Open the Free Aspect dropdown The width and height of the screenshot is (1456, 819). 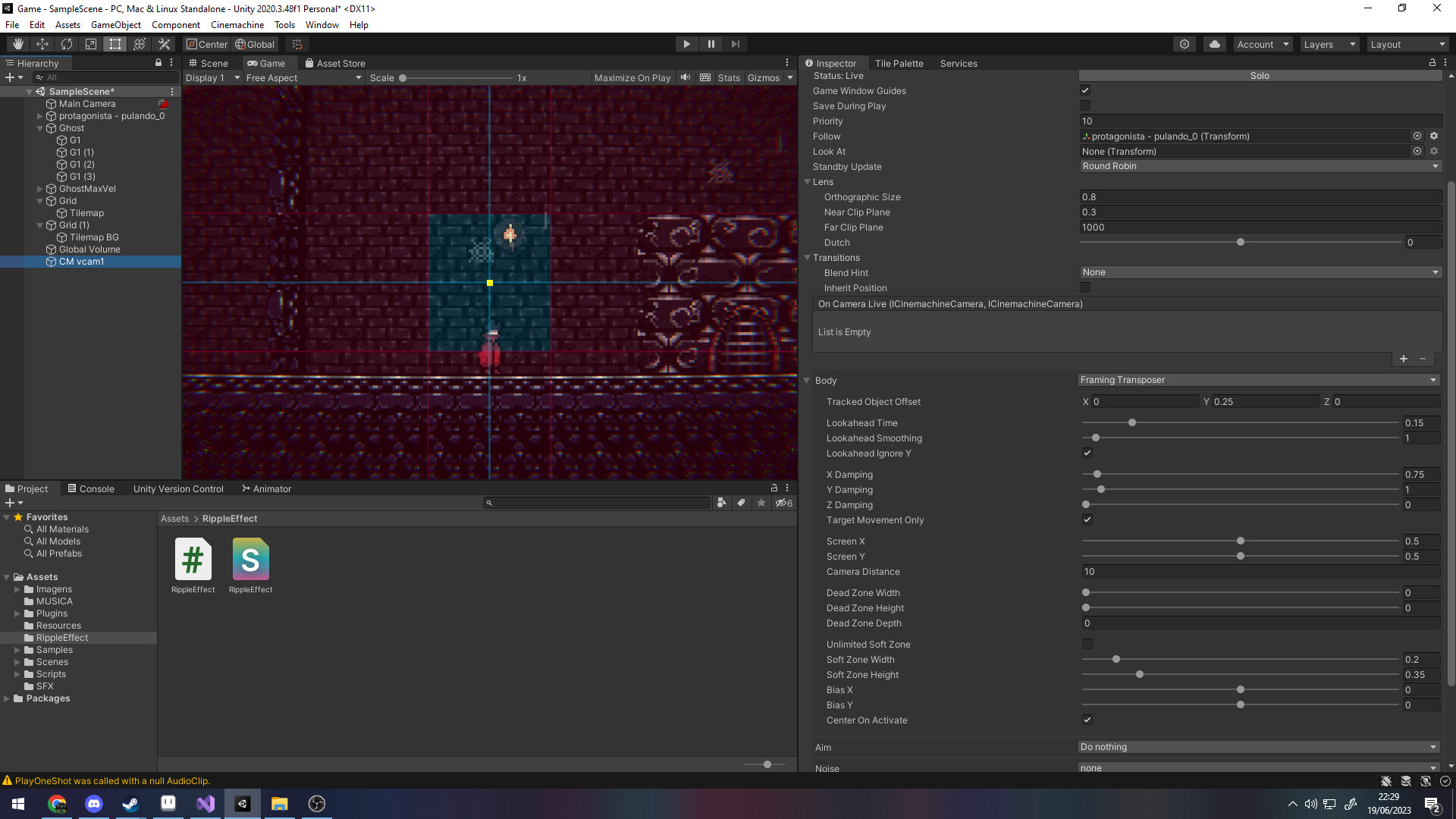click(303, 77)
